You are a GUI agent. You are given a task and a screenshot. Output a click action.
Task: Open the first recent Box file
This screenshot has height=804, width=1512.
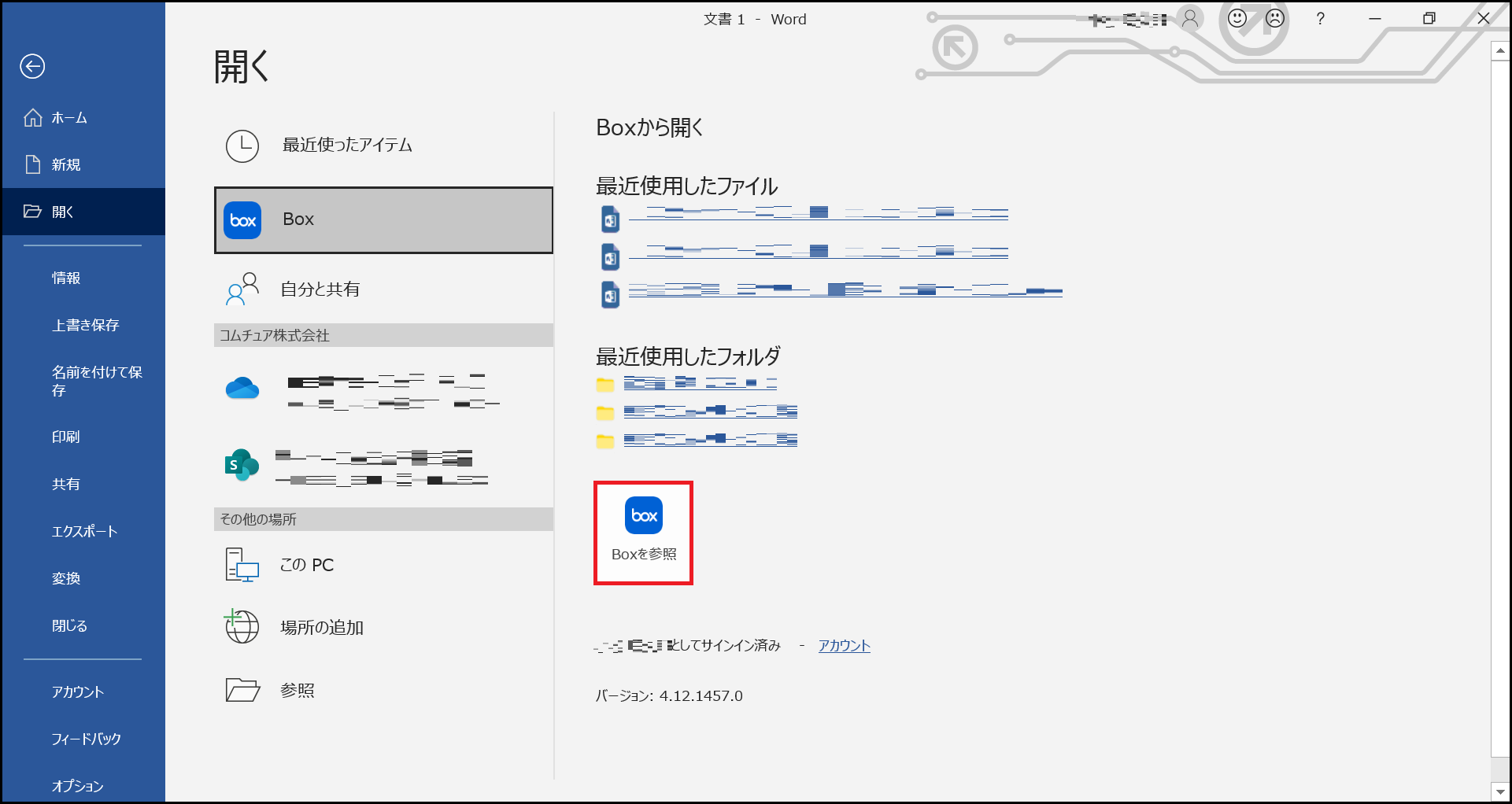[x=819, y=213]
